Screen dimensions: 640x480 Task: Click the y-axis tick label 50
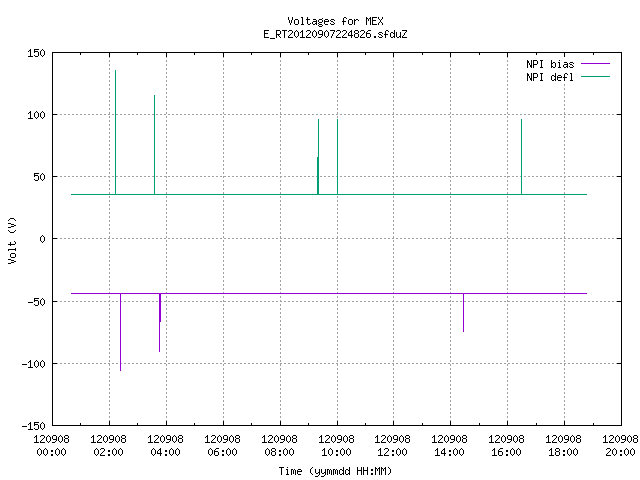pyautogui.click(x=40, y=177)
